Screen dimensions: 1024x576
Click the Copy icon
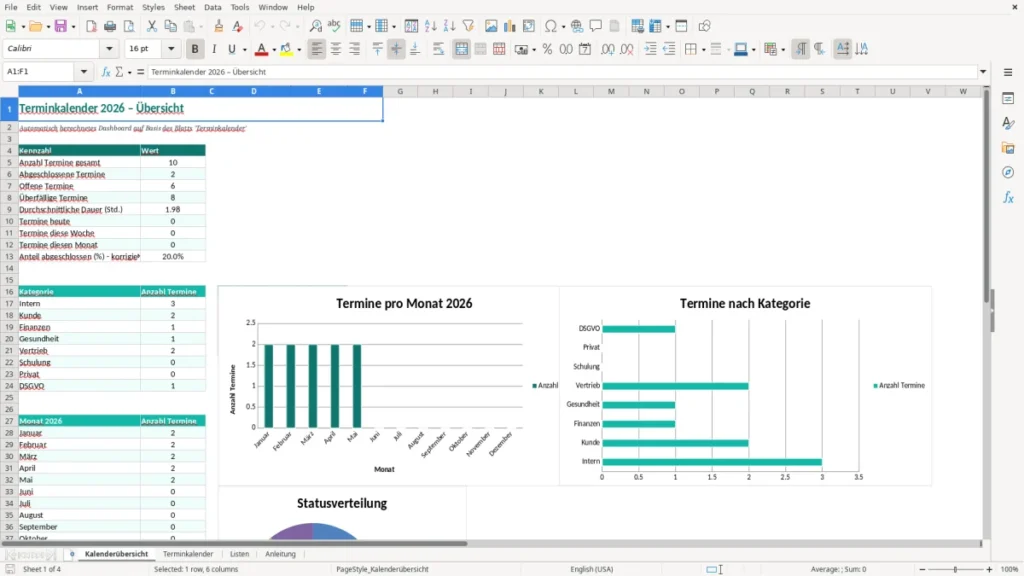[x=170, y=26]
